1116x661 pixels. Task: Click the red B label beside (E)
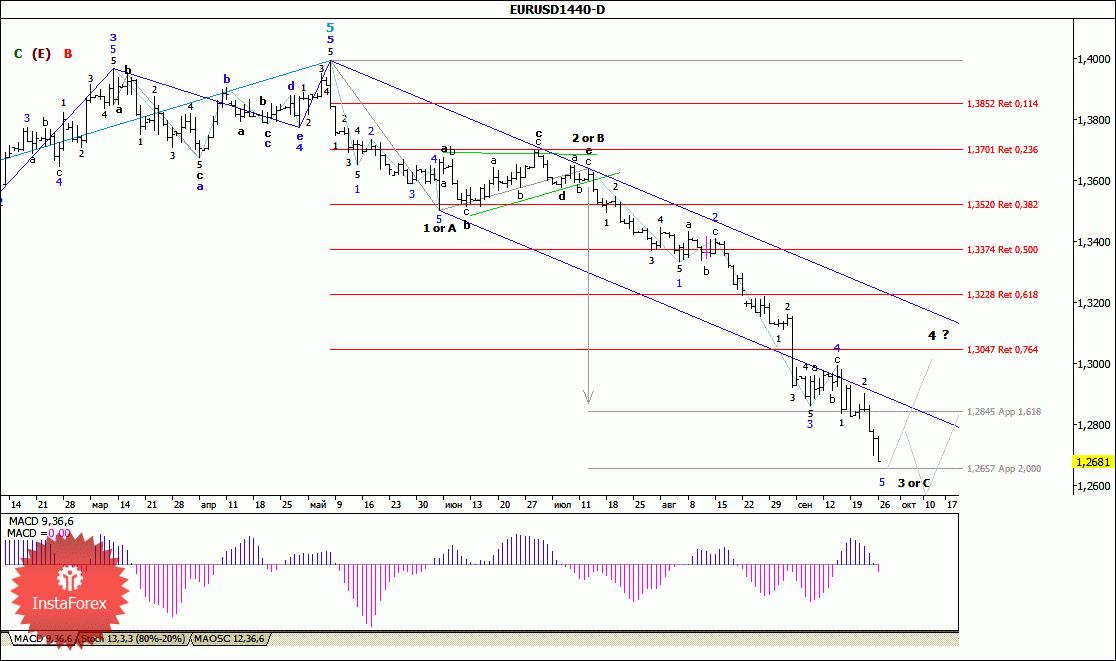(68, 54)
